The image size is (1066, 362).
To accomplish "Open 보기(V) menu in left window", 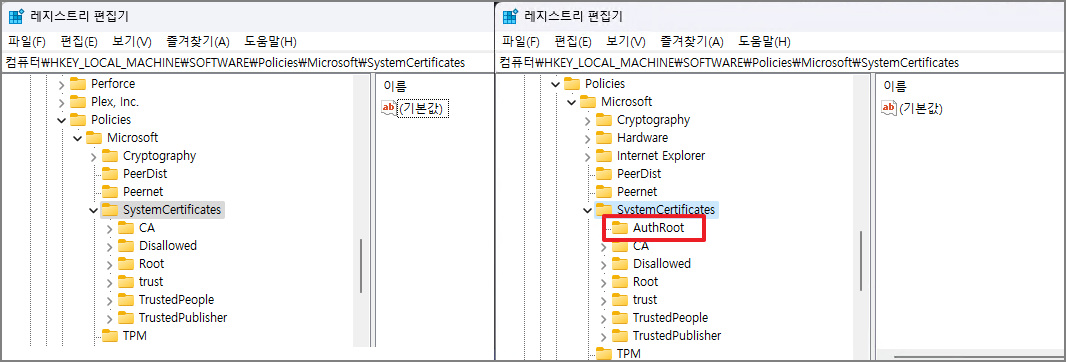I will point(132,42).
